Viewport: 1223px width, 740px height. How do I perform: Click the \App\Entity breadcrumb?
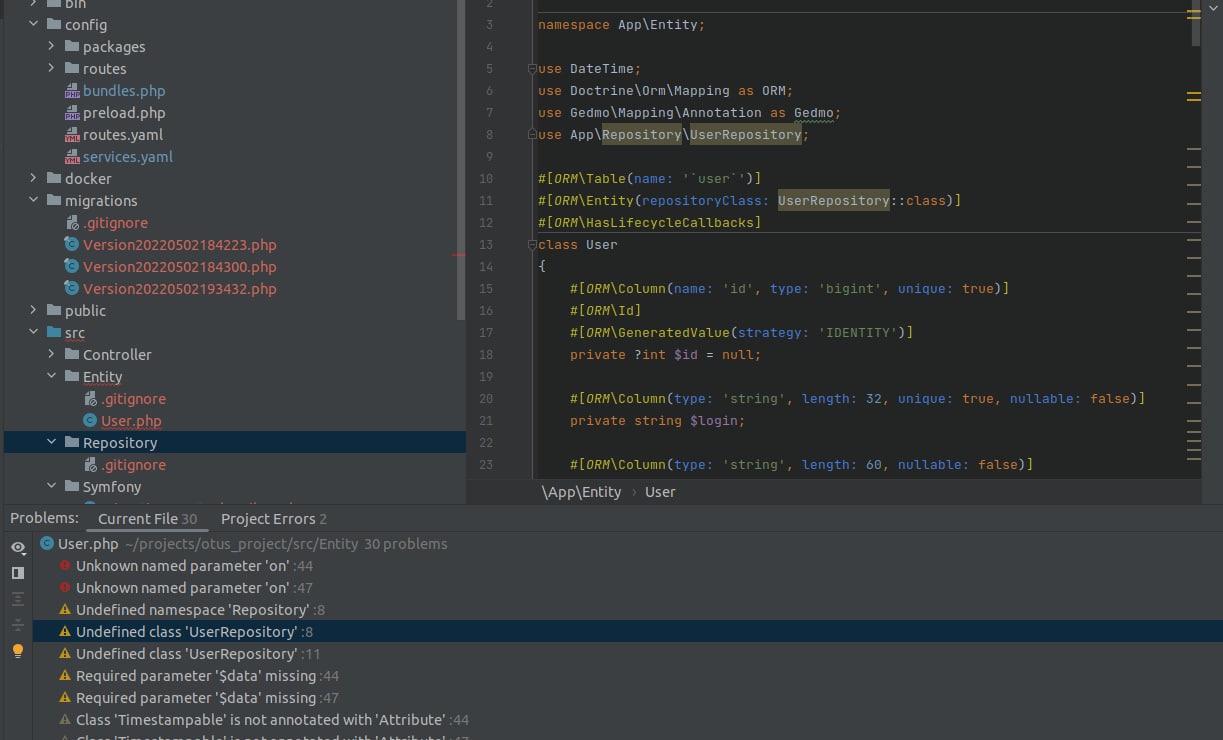(x=581, y=492)
